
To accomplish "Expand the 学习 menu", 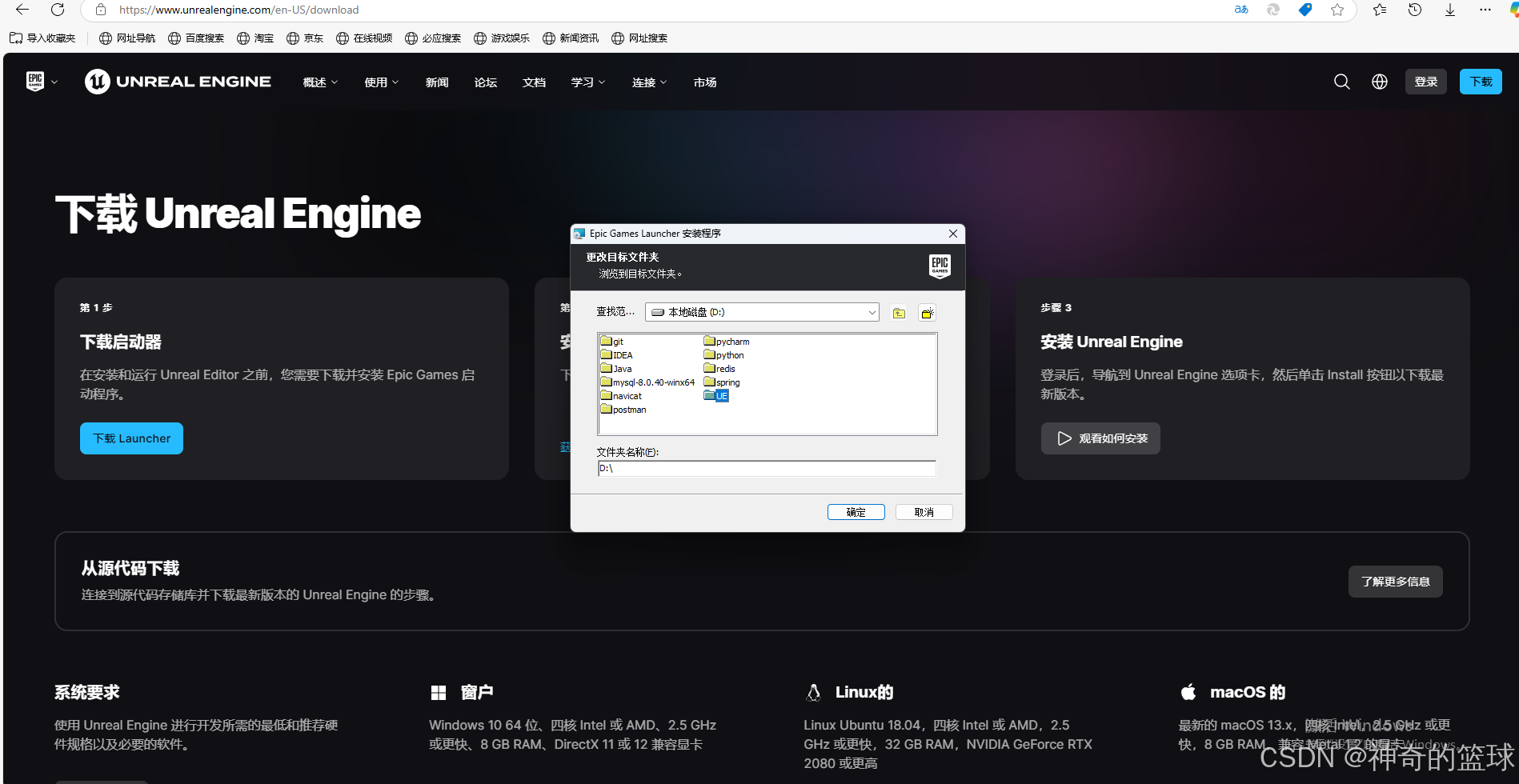I will 588,82.
